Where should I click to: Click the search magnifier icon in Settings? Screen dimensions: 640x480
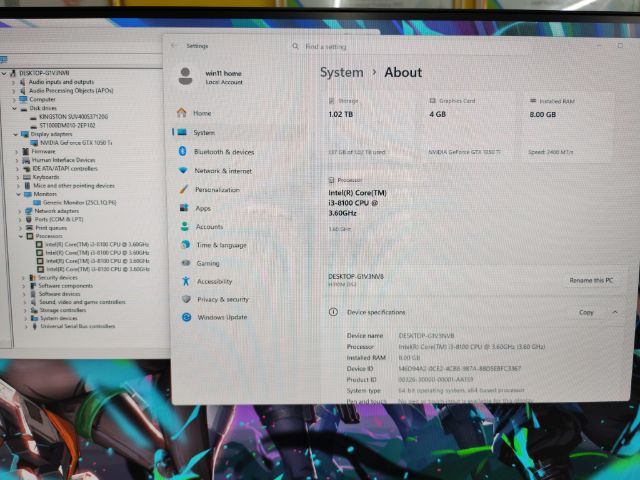295,46
